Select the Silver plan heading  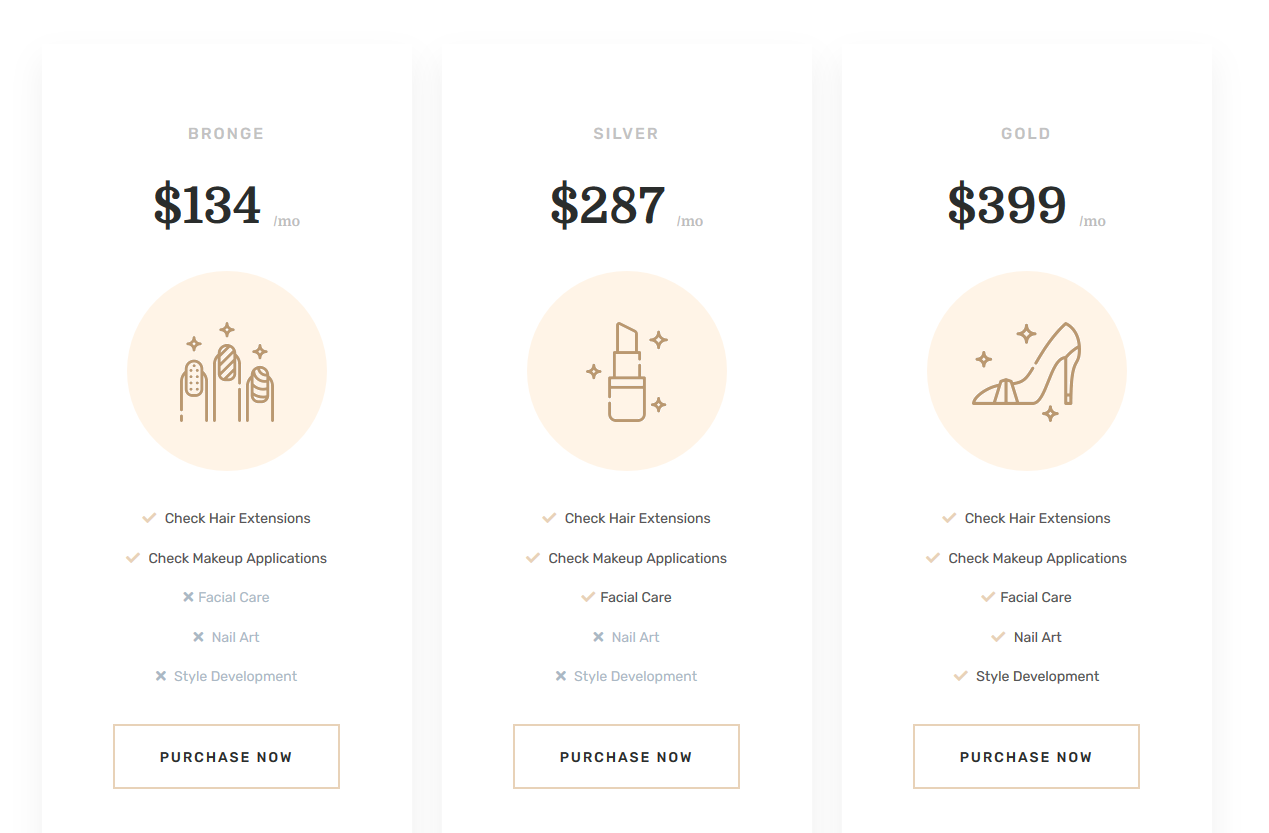point(626,134)
